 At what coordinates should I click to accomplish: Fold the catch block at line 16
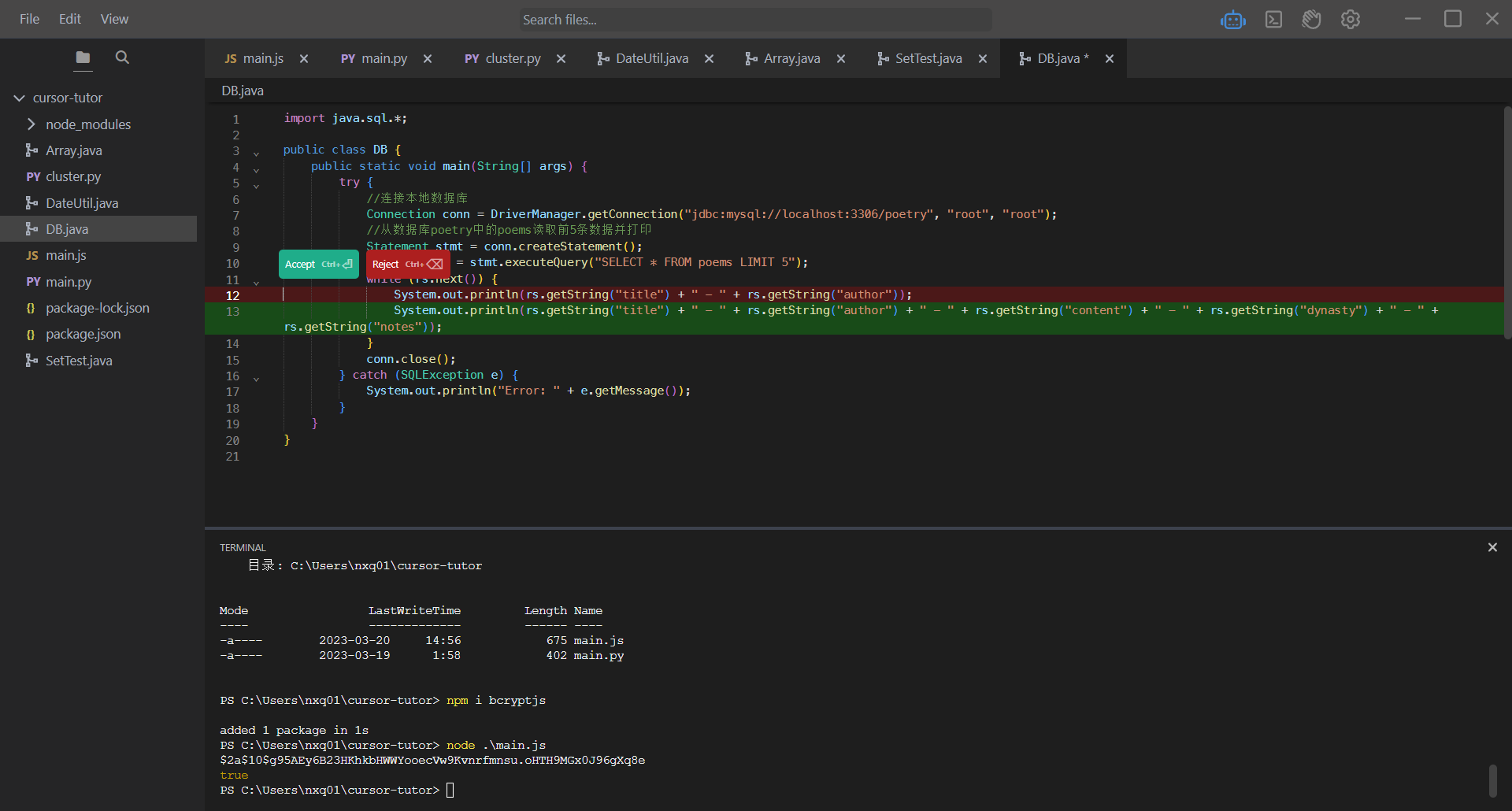(x=256, y=379)
